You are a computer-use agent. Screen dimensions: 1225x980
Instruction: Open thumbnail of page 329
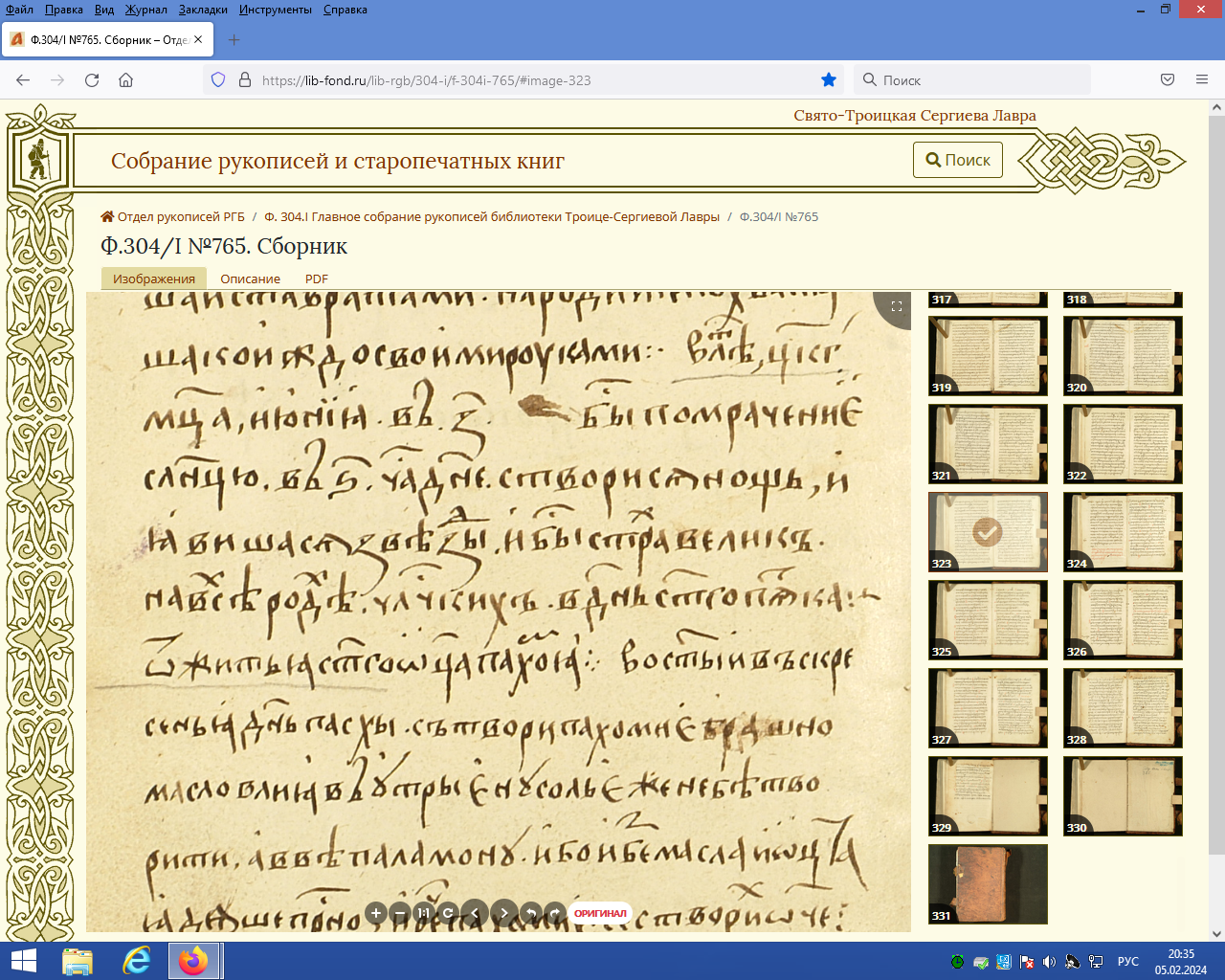pyautogui.click(x=988, y=795)
